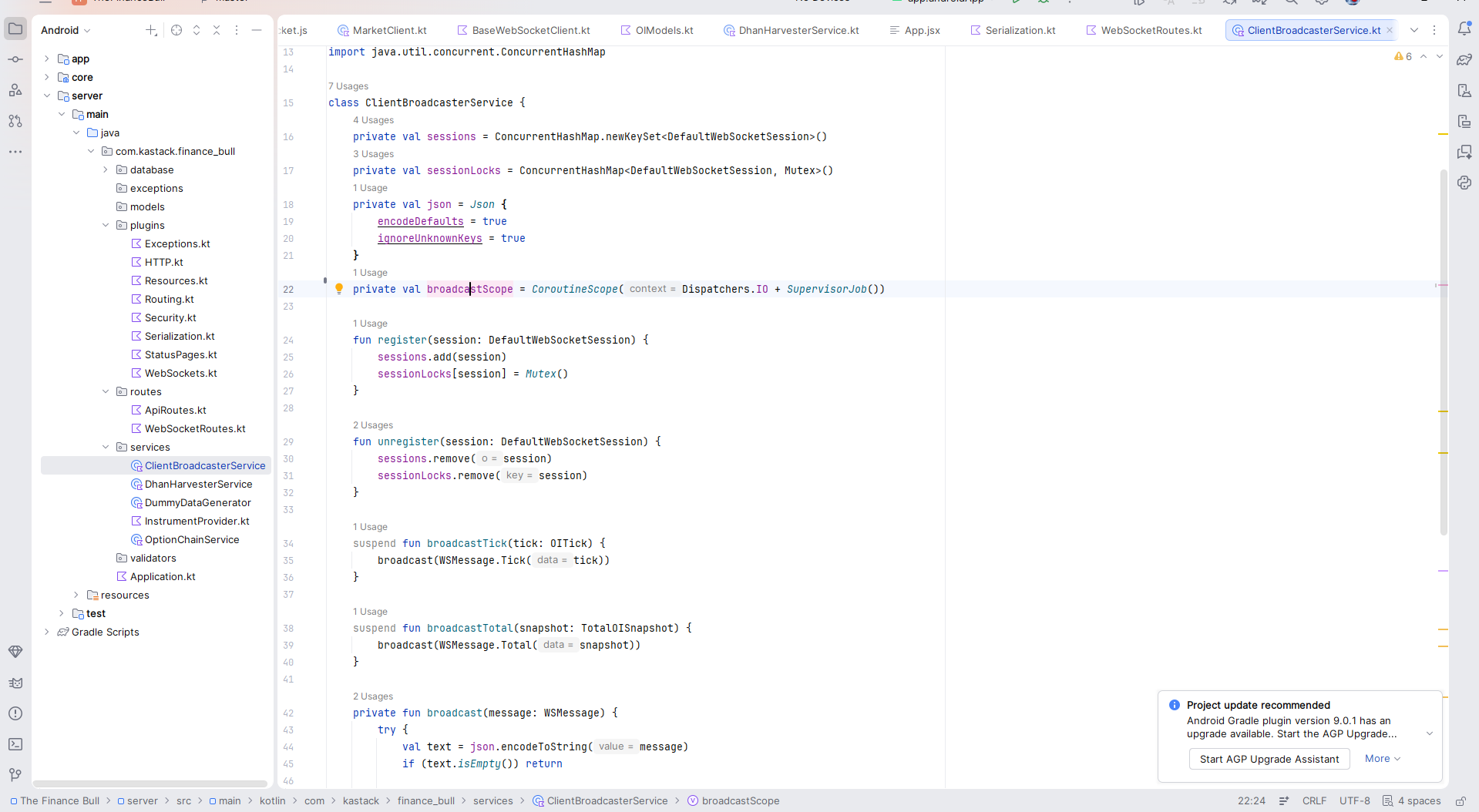Click the Collapse All icon in project panel
The image size is (1479, 812).
(x=217, y=30)
